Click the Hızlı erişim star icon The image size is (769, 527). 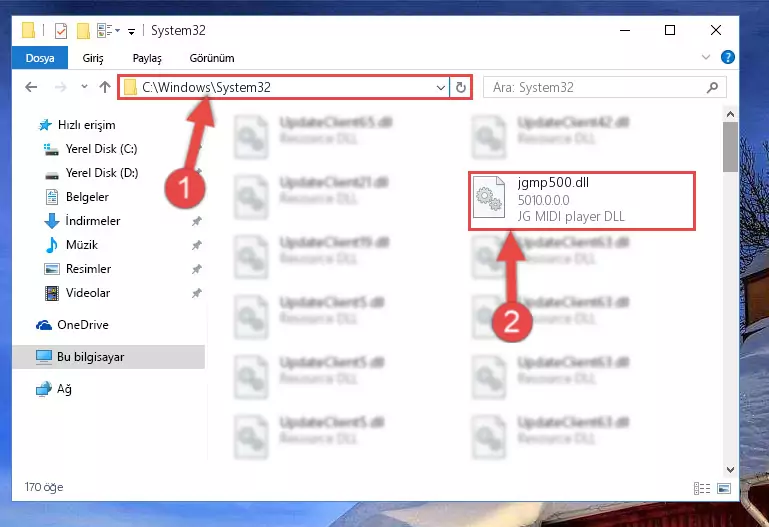point(45,125)
